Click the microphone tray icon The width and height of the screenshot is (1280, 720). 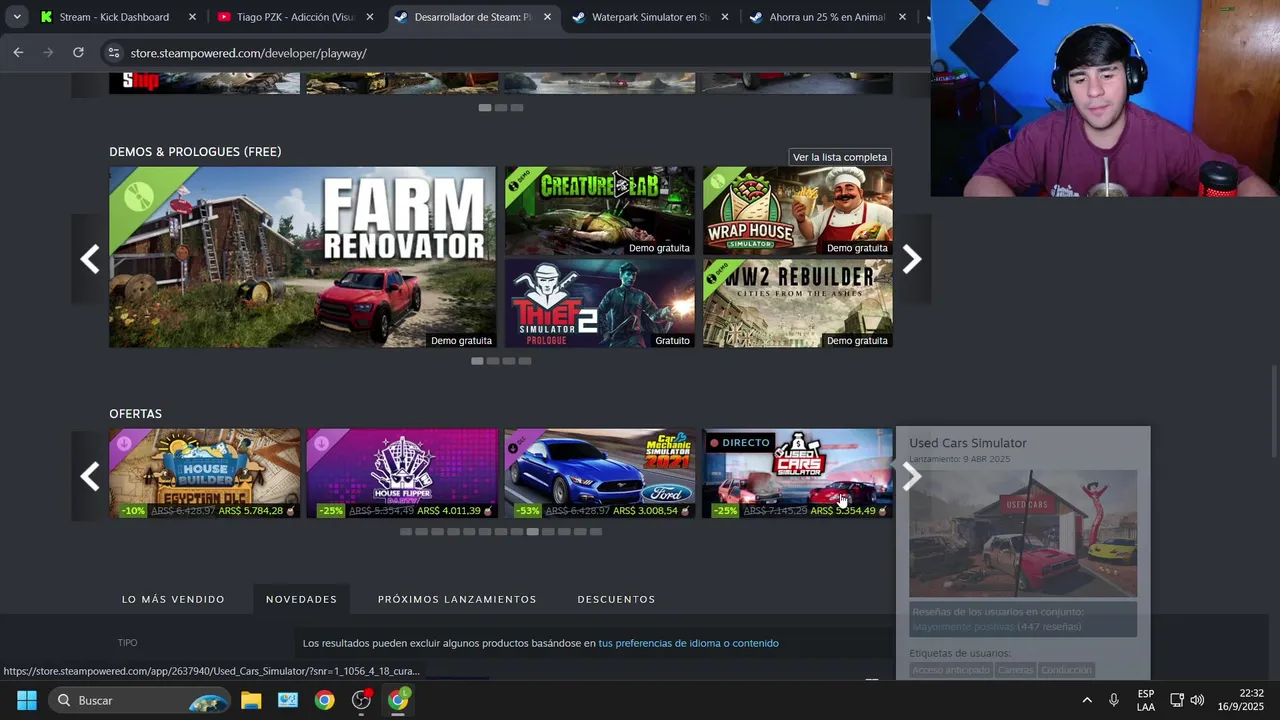coord(1114,700)
